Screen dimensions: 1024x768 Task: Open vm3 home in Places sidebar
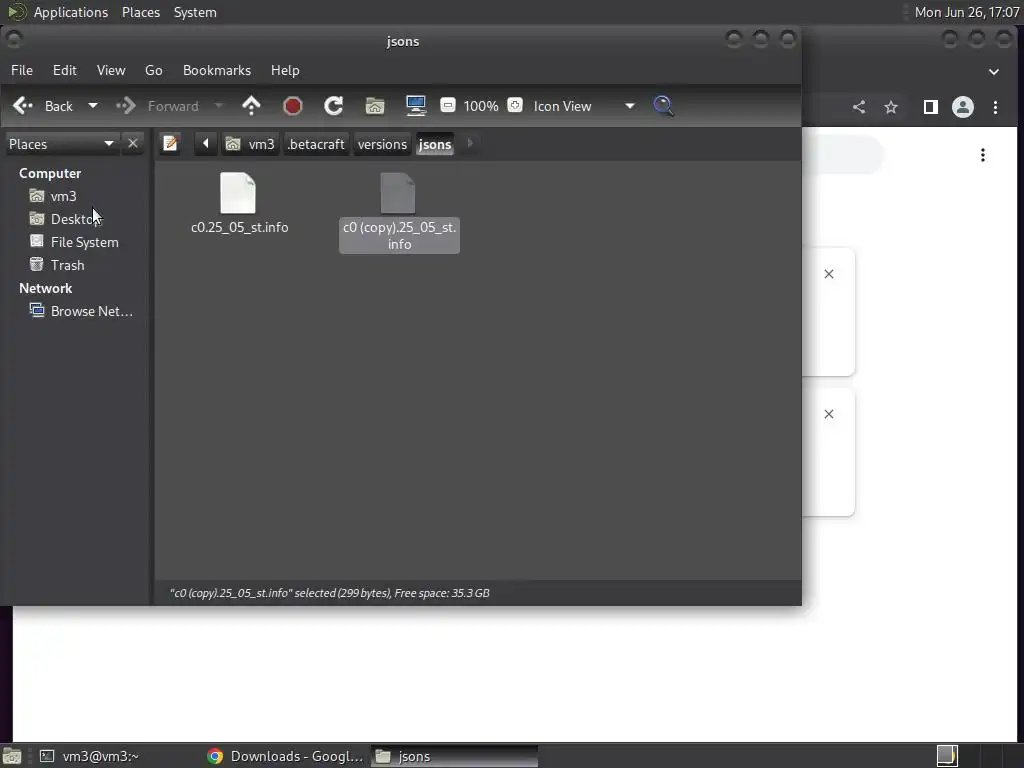pyautogui.click(x=63, y=196)
